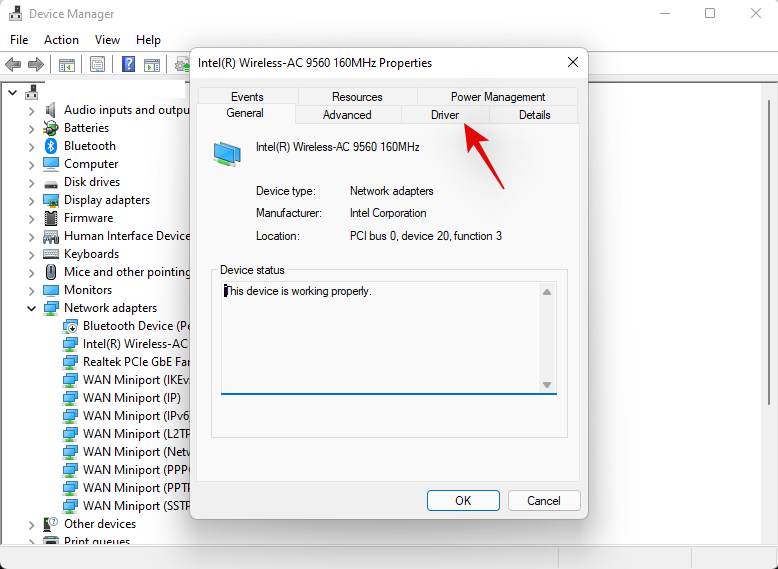Click the Firmware chip icon
778x569 pixels.
coord(51,218)
